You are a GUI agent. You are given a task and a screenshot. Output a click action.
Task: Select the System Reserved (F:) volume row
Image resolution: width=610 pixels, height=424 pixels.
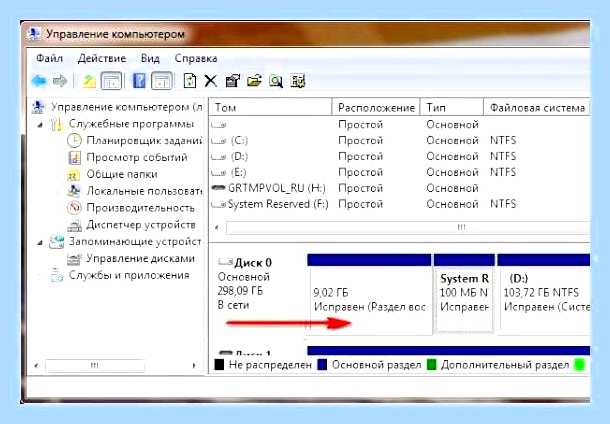(x=400, y=204)
